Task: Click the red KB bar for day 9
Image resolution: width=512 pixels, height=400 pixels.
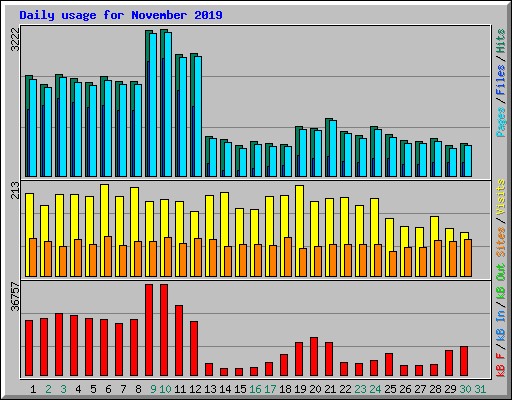Action: (x=149, y=330)
